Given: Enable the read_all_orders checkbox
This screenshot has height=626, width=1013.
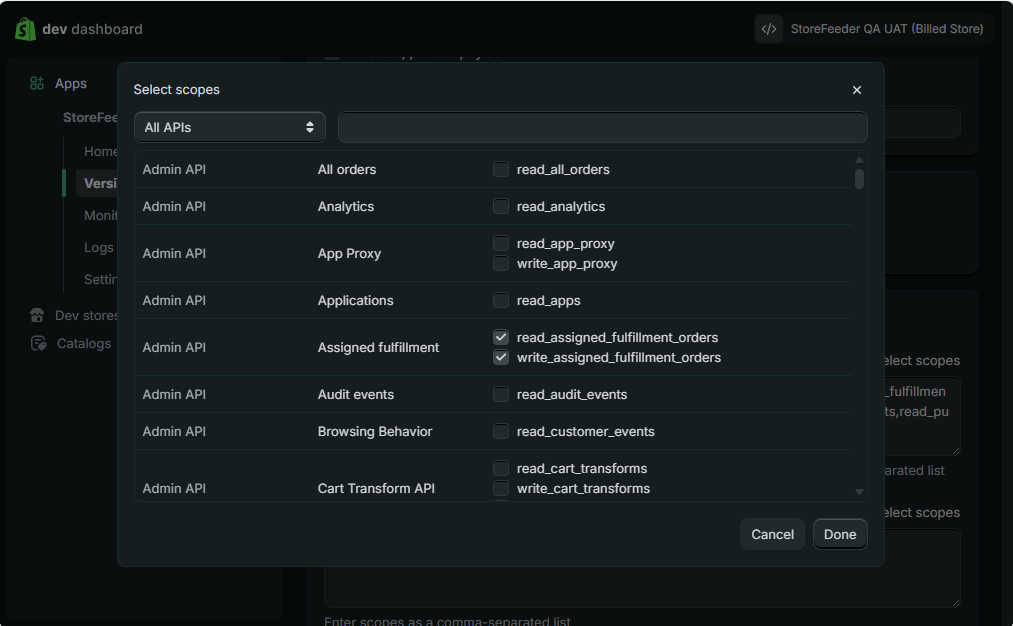Looking at the screenshot, I should click(501, 170).
